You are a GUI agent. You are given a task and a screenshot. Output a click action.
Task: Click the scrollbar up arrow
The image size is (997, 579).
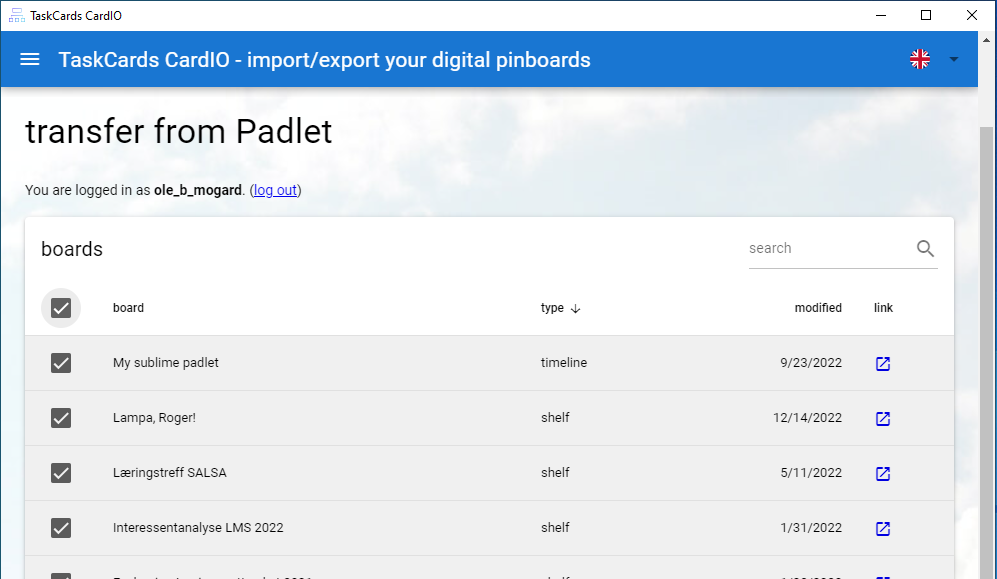coord(986,39)
